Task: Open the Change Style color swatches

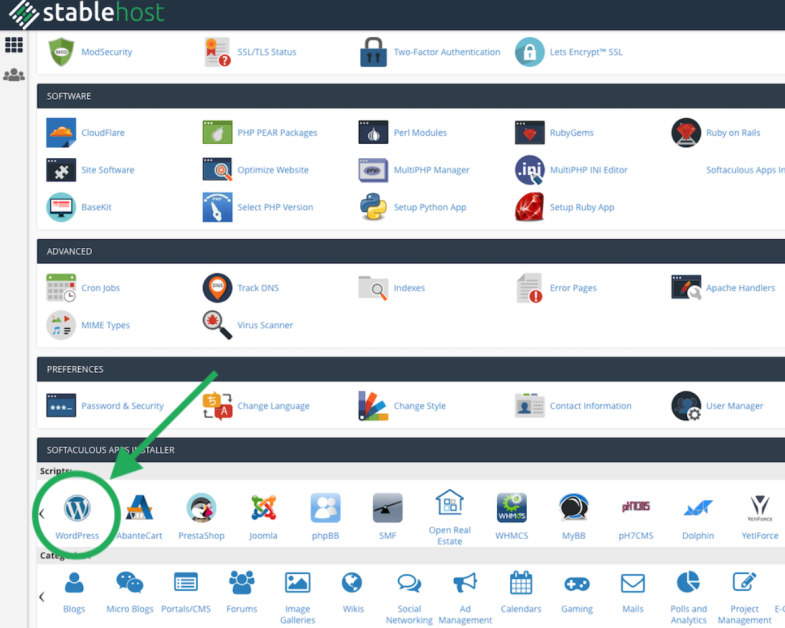Action: click(373, 406)
